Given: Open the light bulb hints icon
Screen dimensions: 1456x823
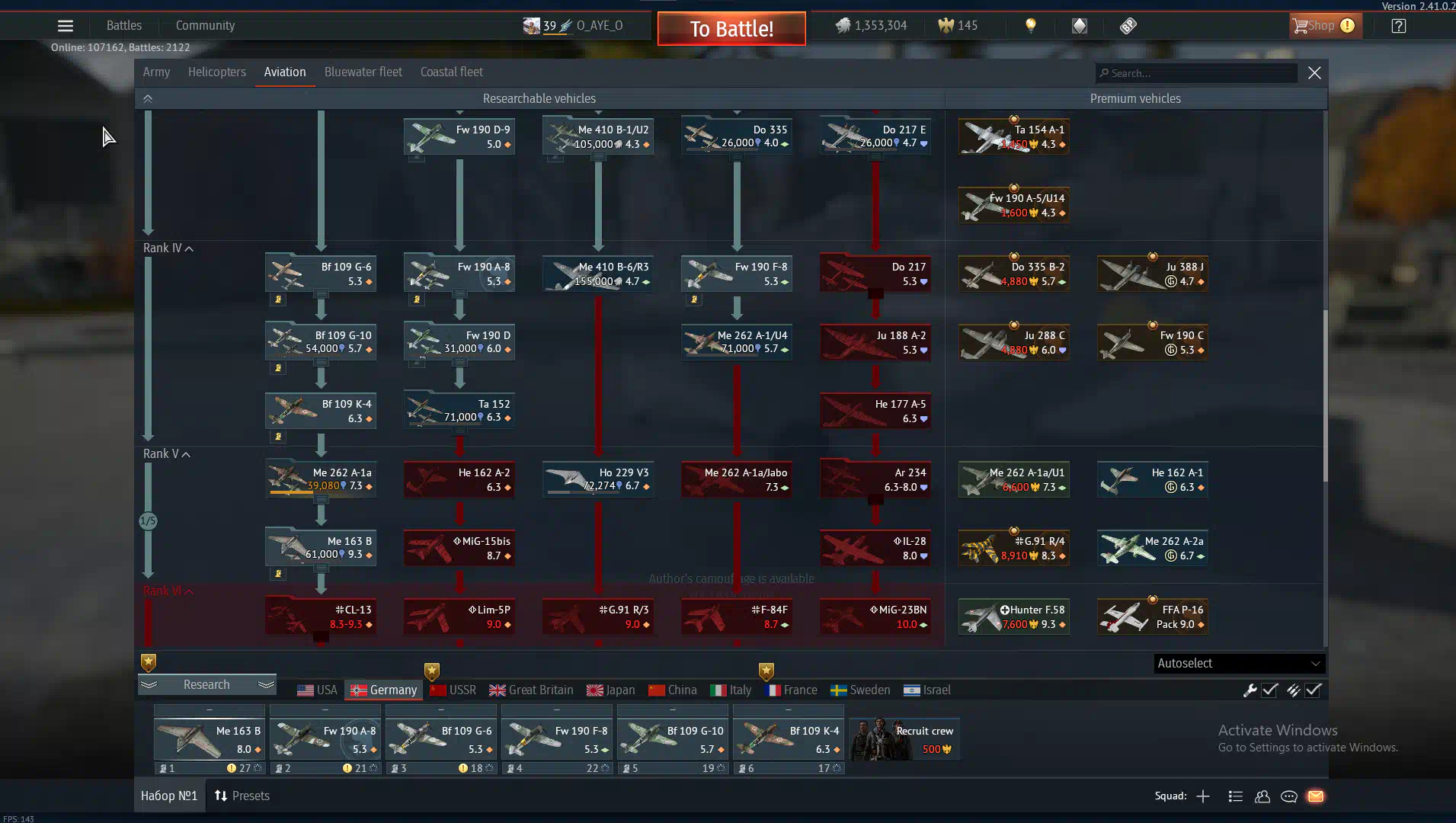Looking at the screenshot, I should pyautogui.click(x=1031, y=26).
